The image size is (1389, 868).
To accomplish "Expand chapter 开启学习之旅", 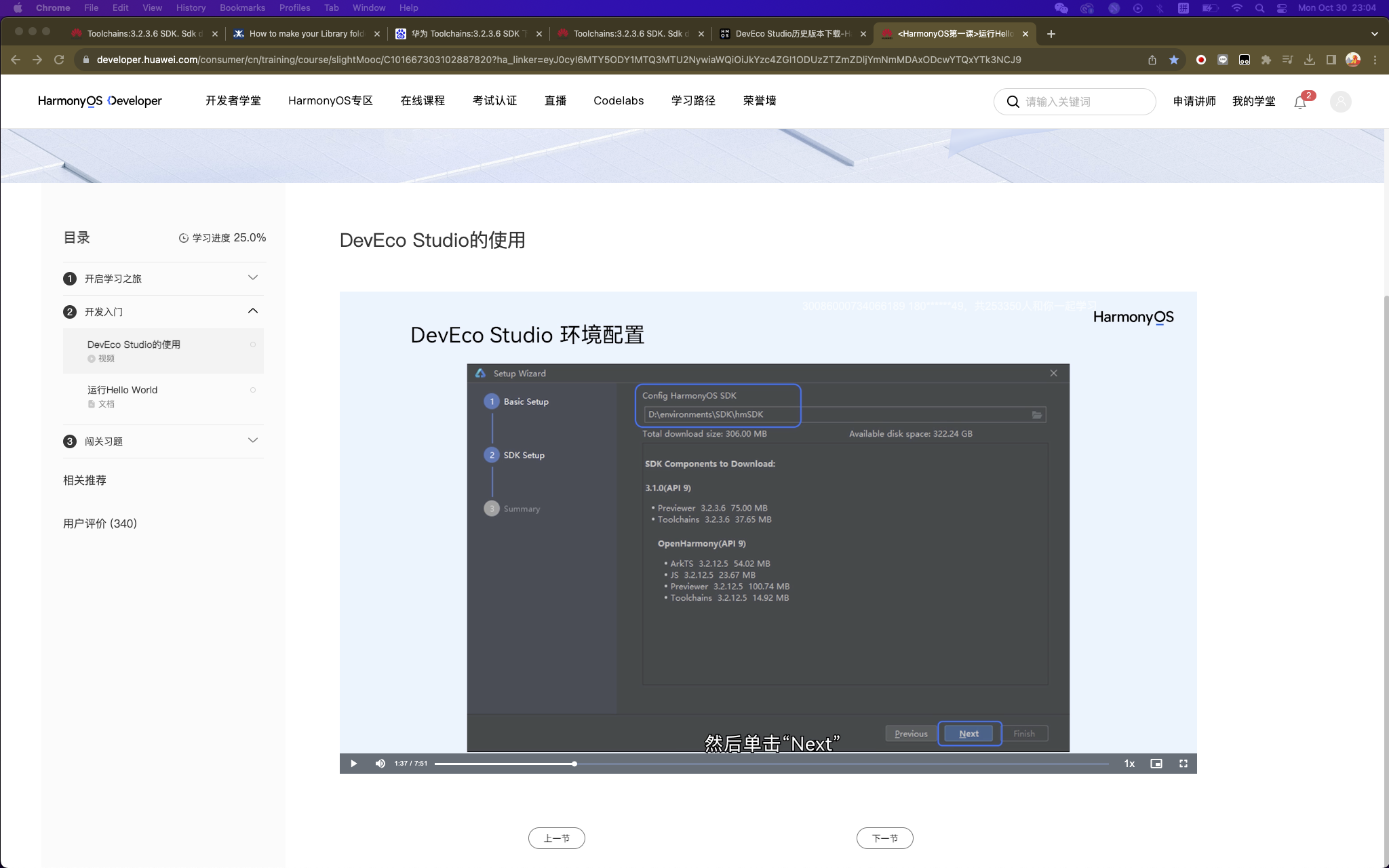I will pyautogui.click(x=163, y=279).
